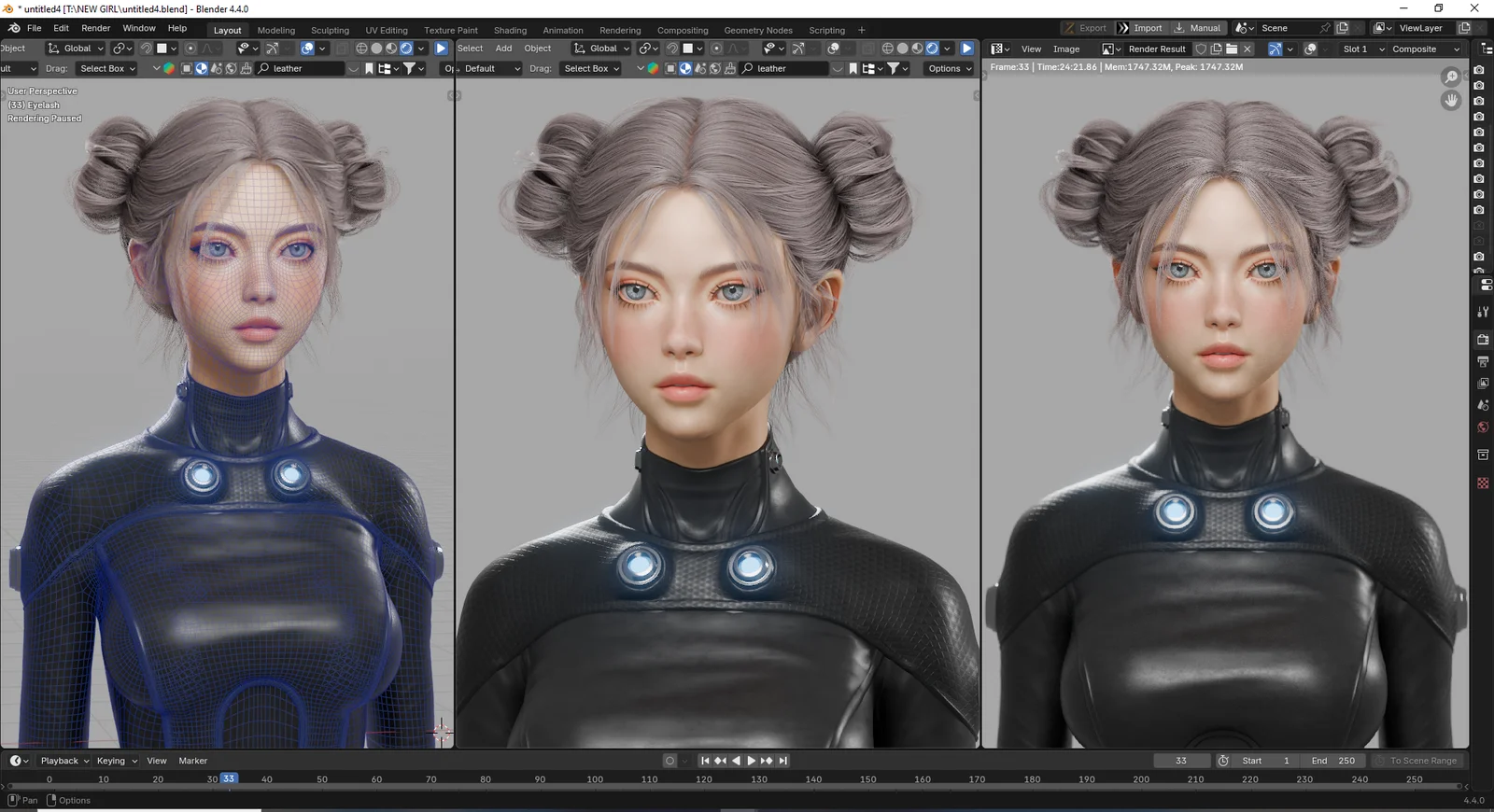The image size is (1494, 812).
Task: Switch to the Shading workspace tab
Action: pyautogui.click(x=510, y=30)
